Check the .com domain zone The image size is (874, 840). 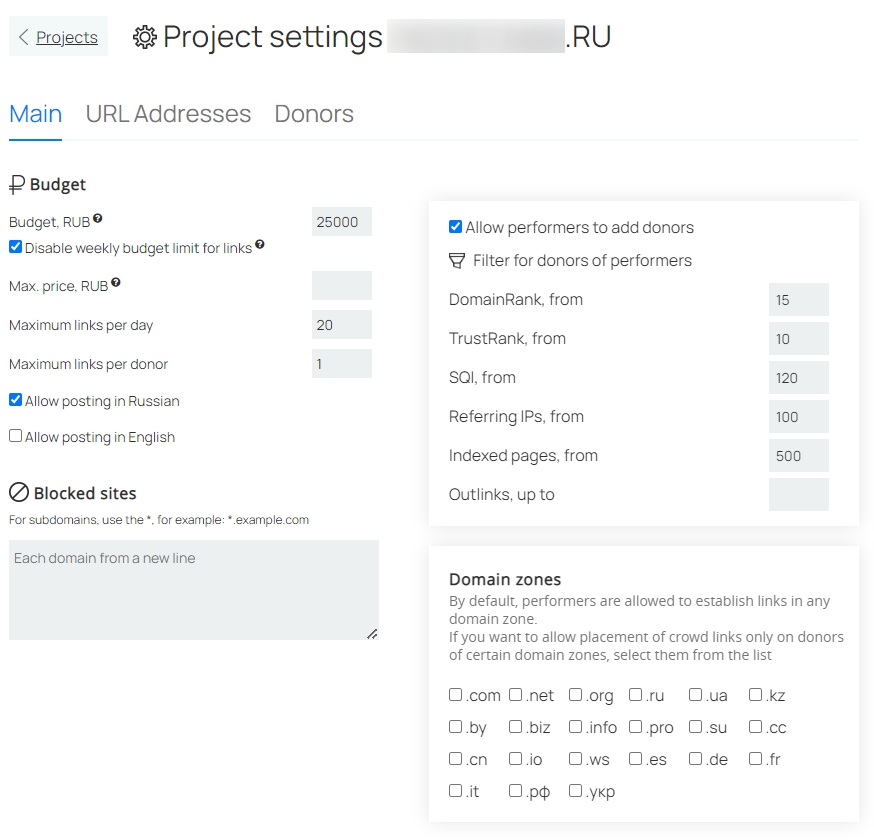pyautogui.click(x=455, y=695)
